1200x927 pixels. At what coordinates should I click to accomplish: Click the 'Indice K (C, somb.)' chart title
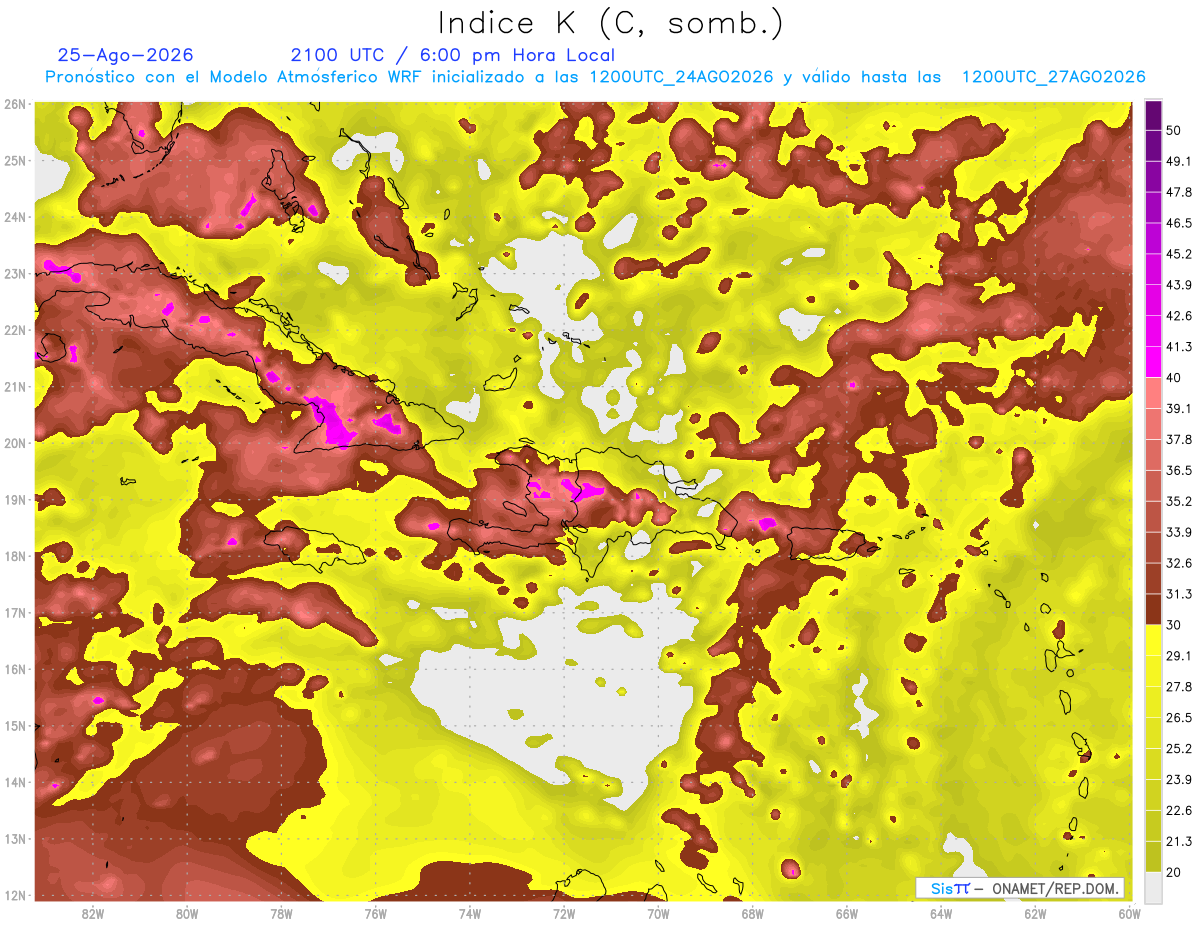coord(610,23)
